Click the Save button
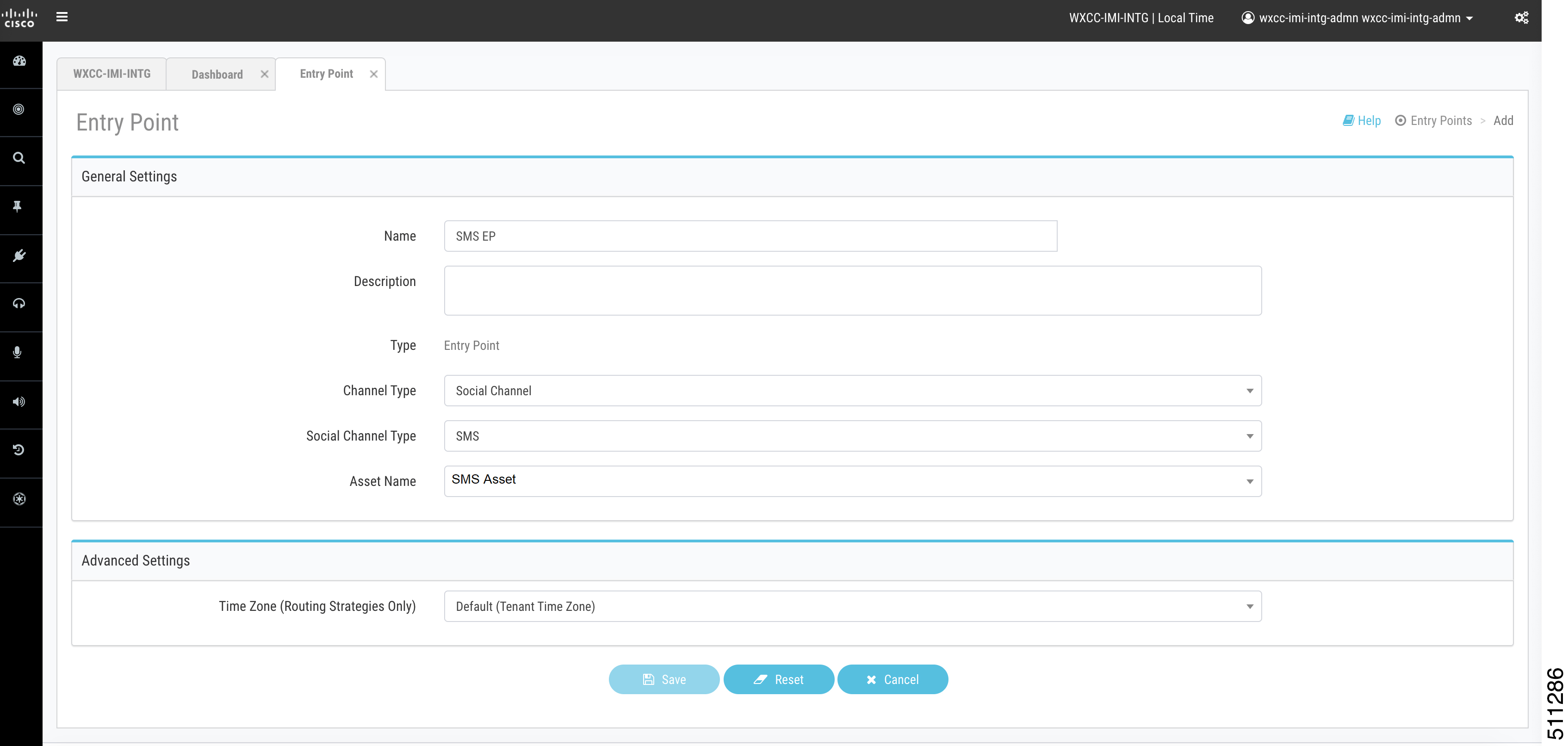 point(664,680)
